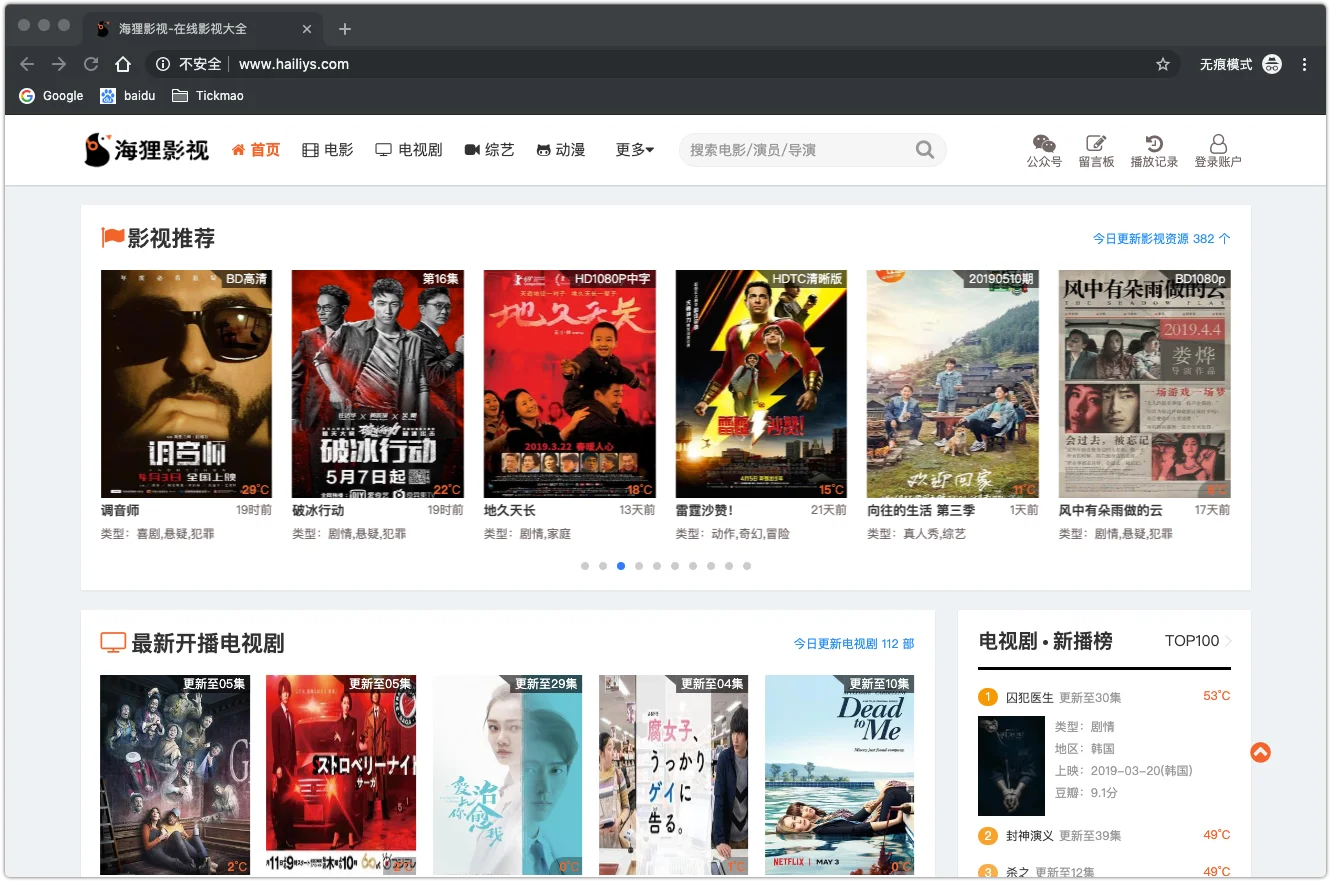
Task: Open the Tickmao bookmarks folder
Action: click(208, 96)
